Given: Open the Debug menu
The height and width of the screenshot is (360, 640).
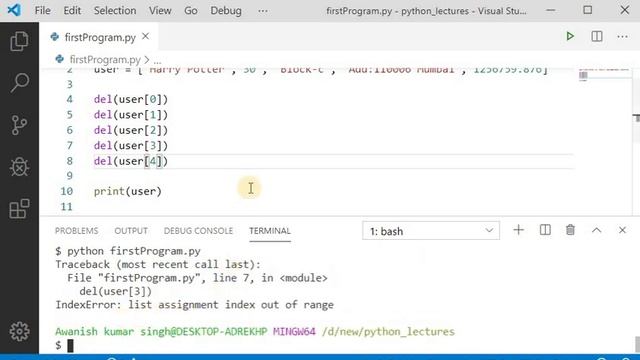Looking at the screenshot, I should tap(226, 11).
